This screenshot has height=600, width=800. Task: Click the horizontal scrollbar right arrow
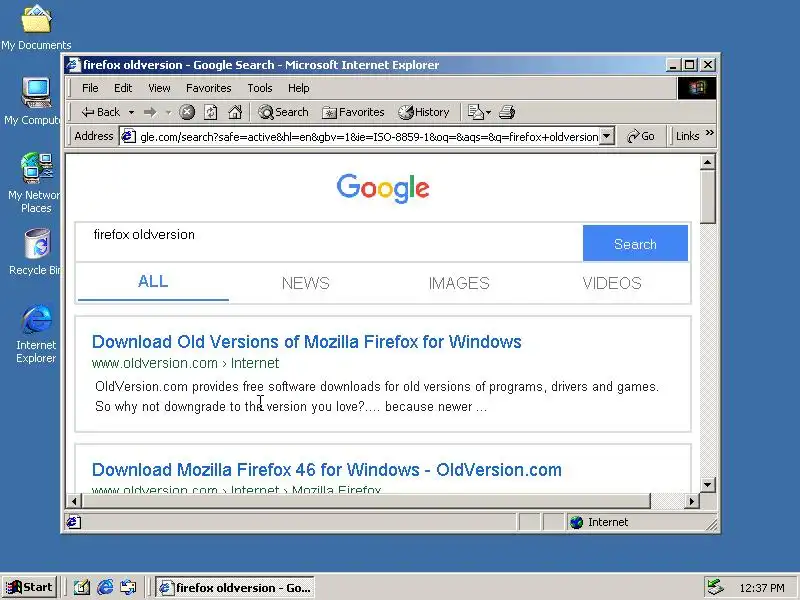tap(691, 501)
